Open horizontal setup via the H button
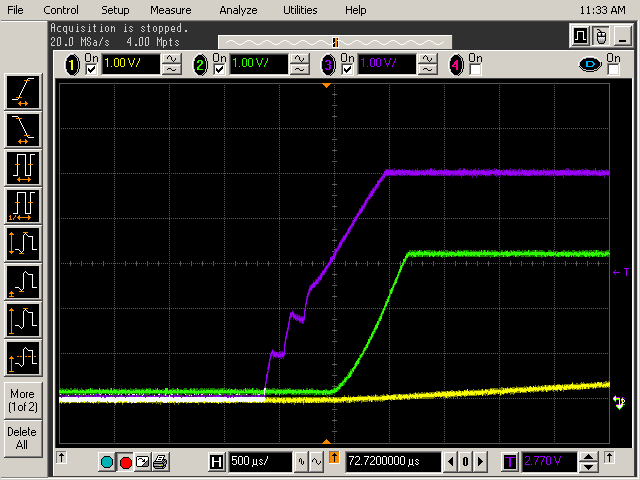 coord(216,462)
